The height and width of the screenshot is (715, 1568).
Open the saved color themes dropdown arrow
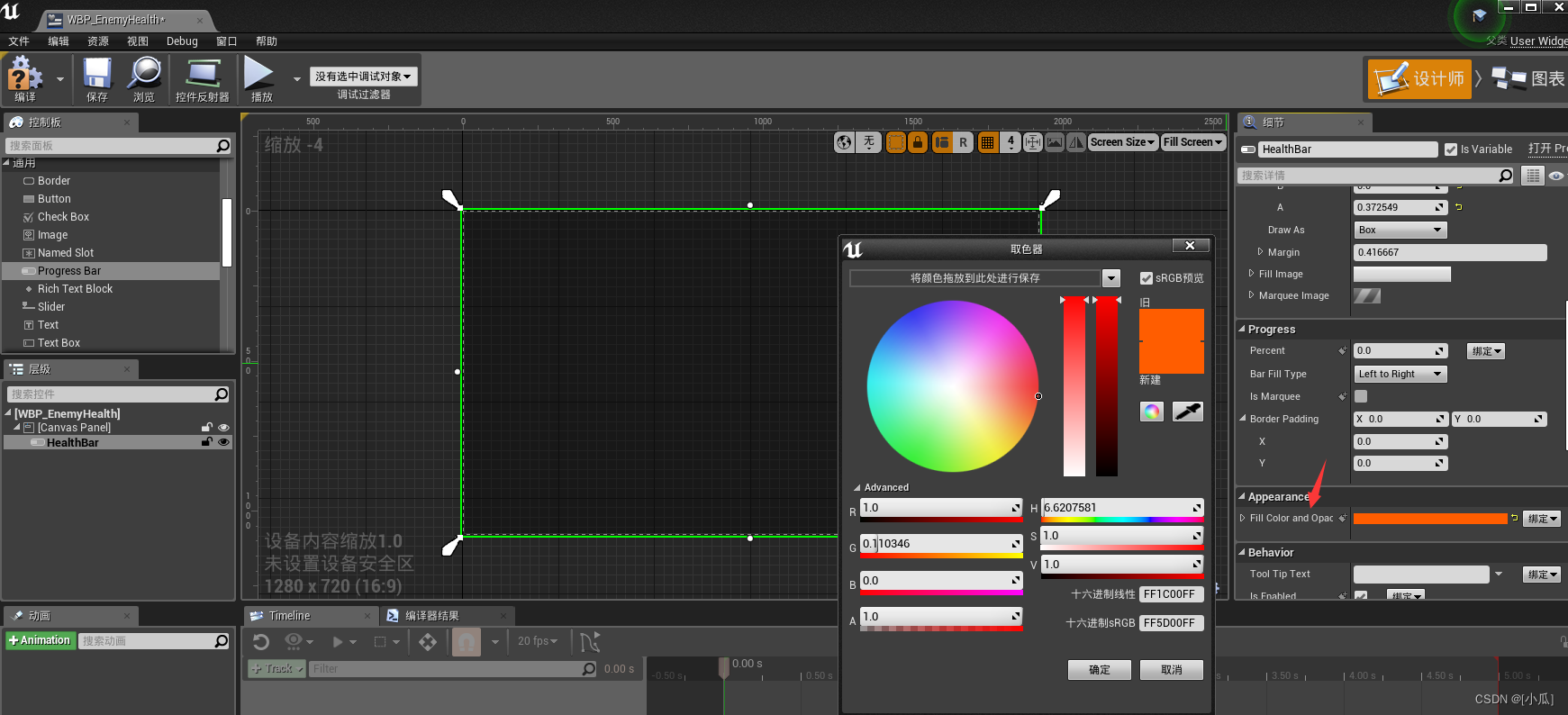click(1111, 278)
